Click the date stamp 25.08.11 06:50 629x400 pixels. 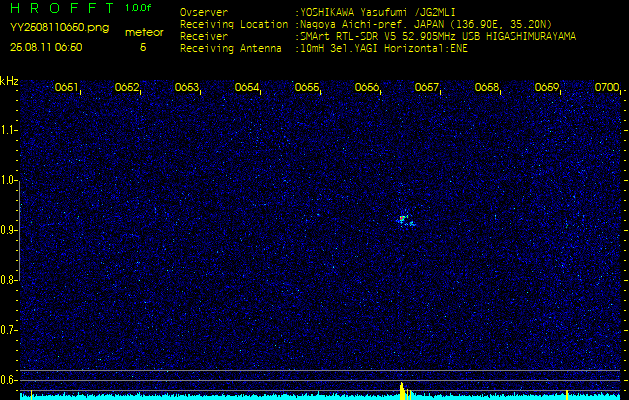pos(46,47)
